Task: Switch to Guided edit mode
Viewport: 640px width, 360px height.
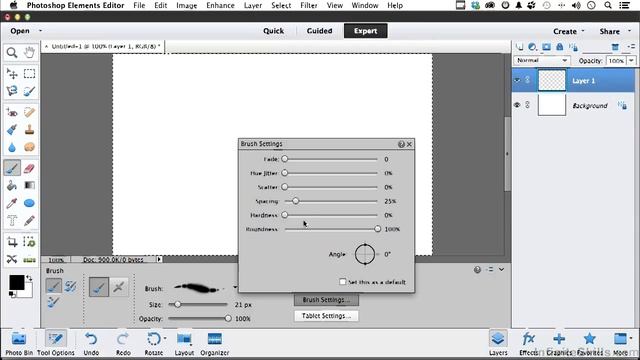Action: pyautogui.click(x=319, y=31)
